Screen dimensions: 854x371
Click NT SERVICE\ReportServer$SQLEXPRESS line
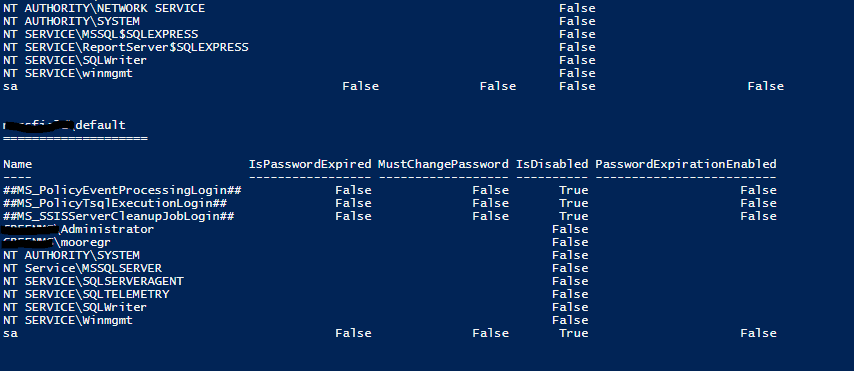click(126, 47)
